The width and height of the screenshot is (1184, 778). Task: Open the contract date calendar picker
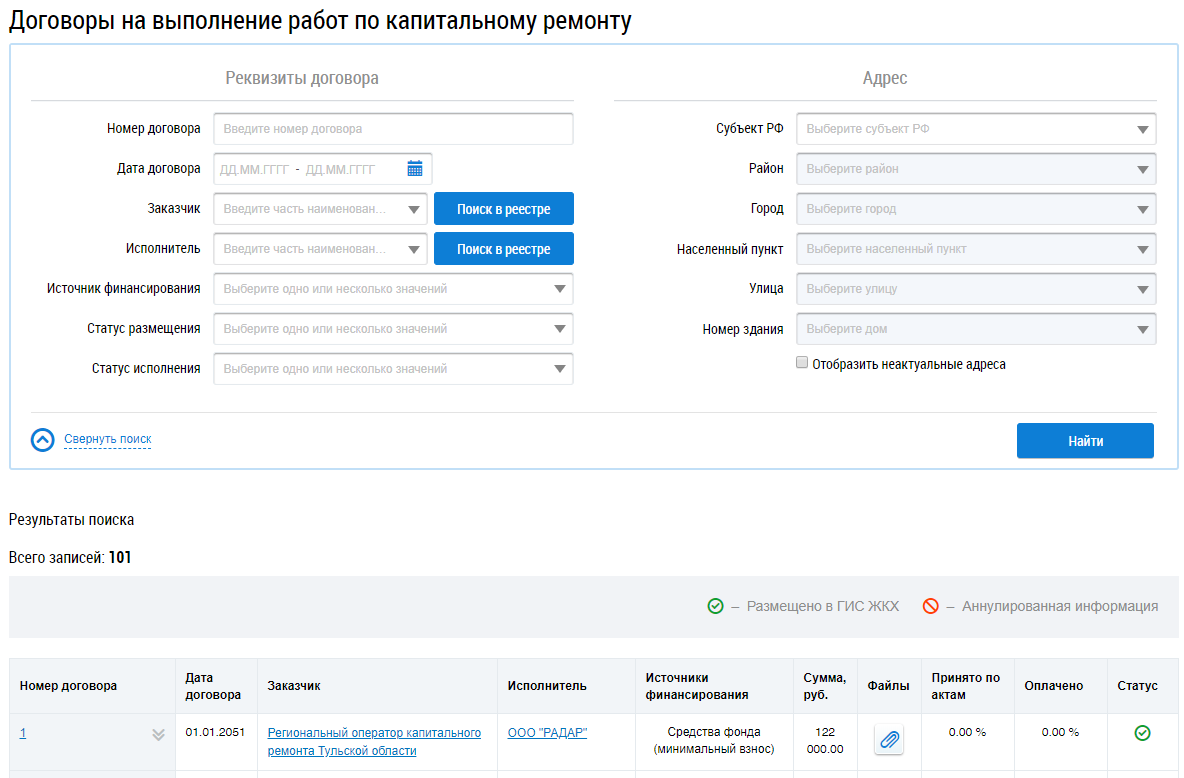(x=415, y=169)
